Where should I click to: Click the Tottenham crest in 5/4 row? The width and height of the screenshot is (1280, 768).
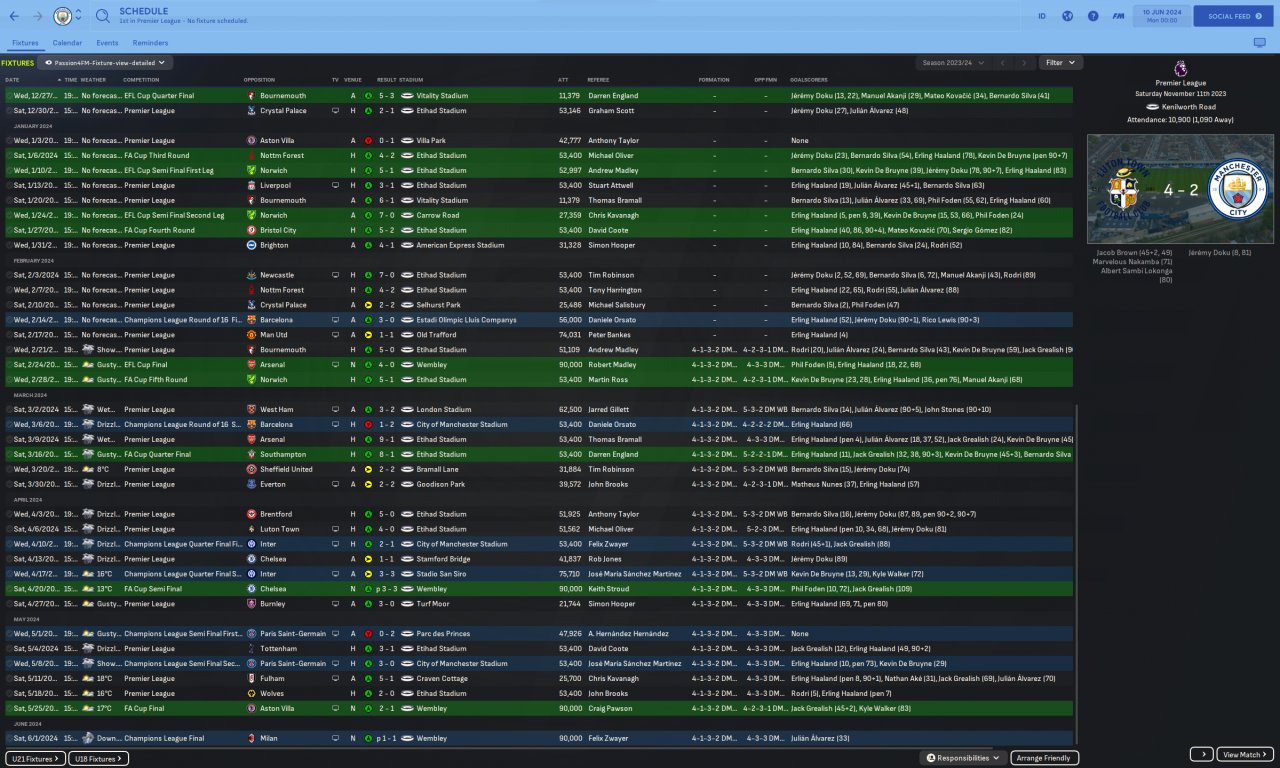251,649
